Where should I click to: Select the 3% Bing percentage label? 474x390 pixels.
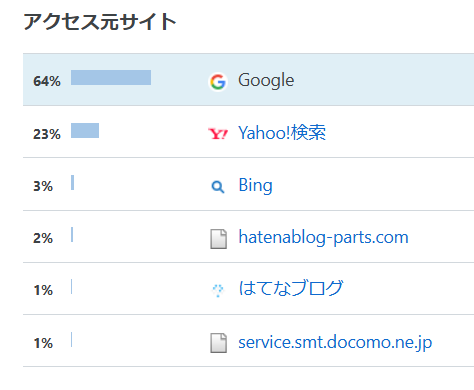tap(43, 186)
